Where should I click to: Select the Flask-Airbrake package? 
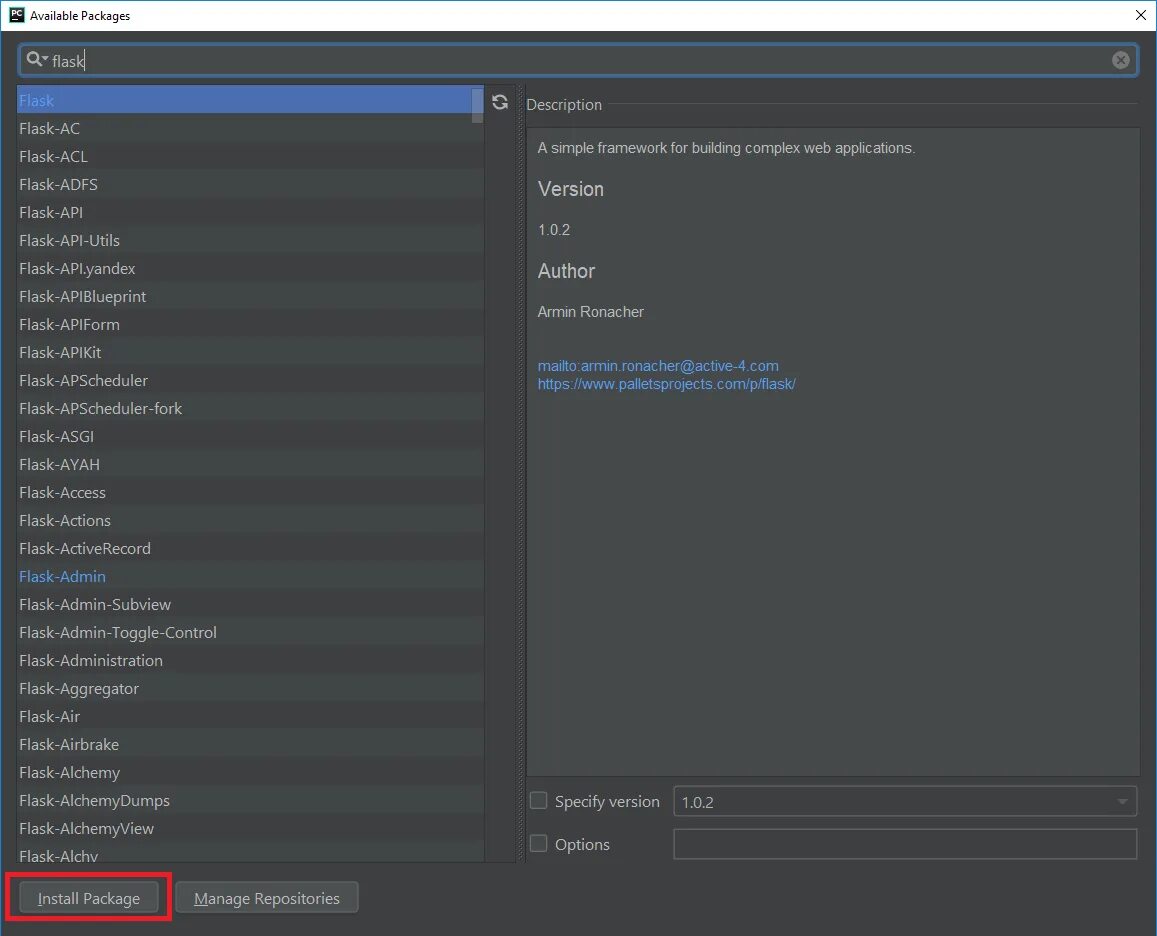pos(249,746)
